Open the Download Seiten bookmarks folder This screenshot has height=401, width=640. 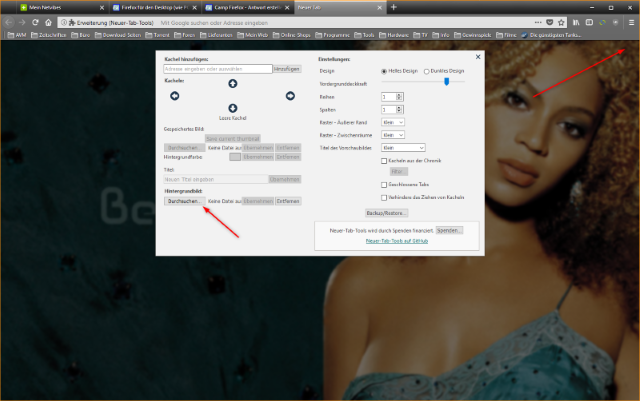point(118,35)
